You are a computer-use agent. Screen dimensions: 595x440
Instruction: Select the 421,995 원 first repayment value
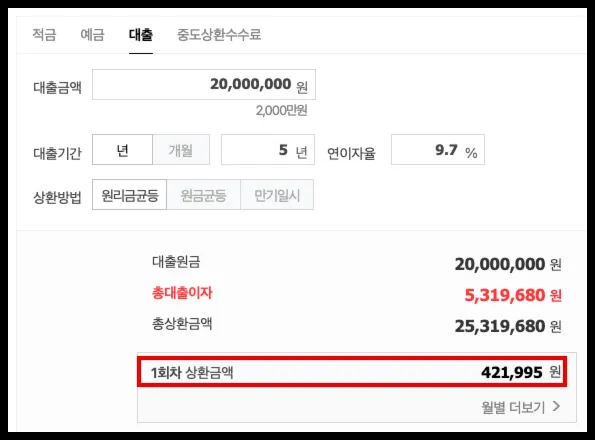(x=521, y=372)
